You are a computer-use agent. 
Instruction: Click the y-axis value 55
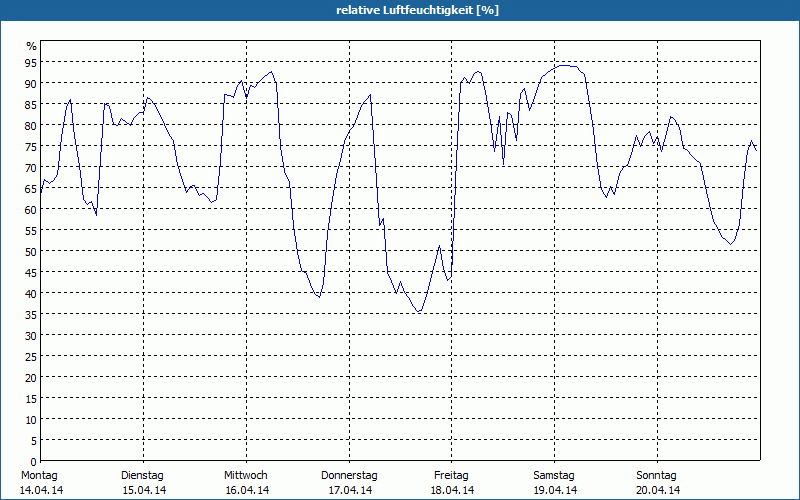point(31,231)
